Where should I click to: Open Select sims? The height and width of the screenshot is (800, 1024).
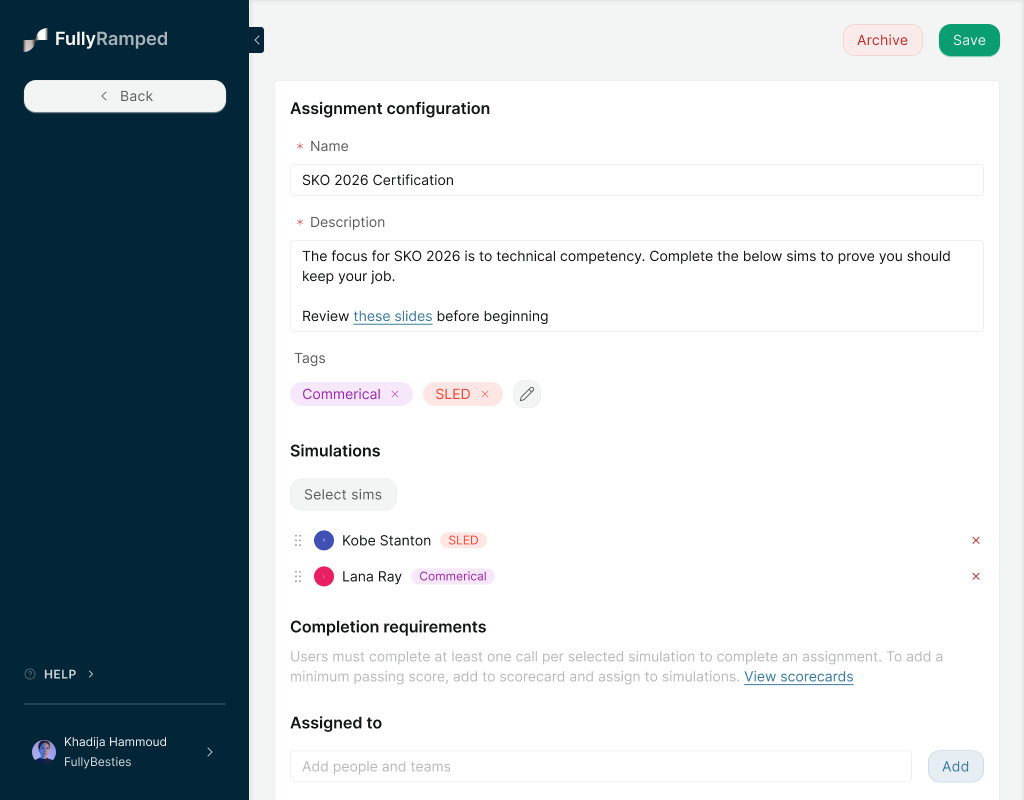[x=343, y=494]
